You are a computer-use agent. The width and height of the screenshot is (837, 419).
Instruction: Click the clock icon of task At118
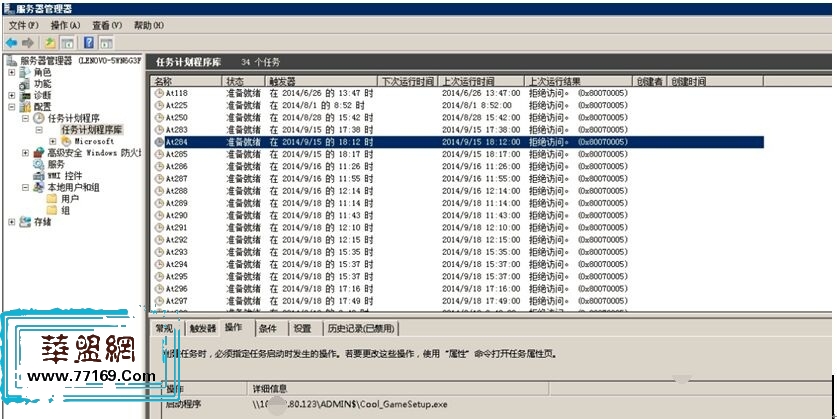click(159, 93)
